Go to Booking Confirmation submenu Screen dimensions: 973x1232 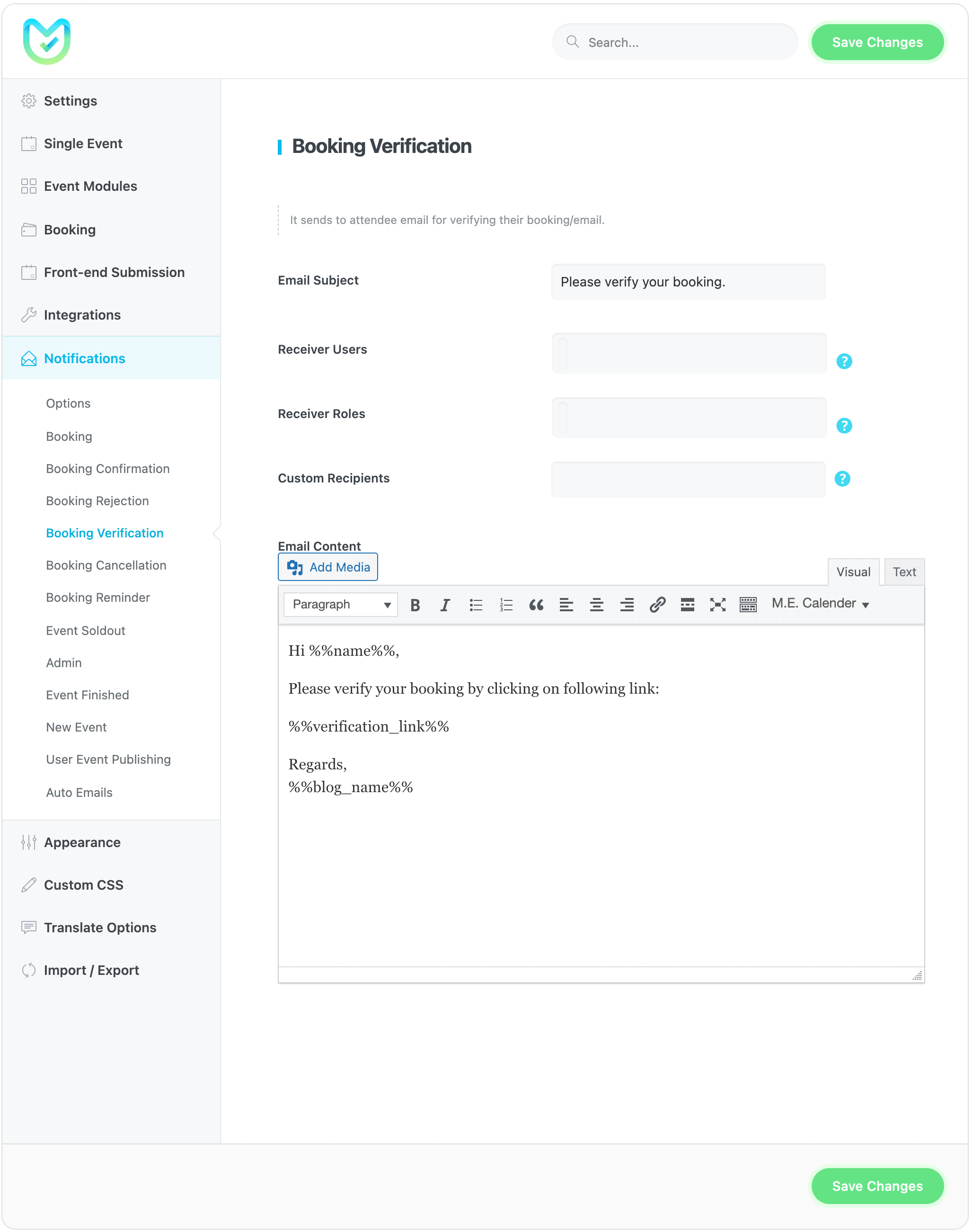coord(108,468)
